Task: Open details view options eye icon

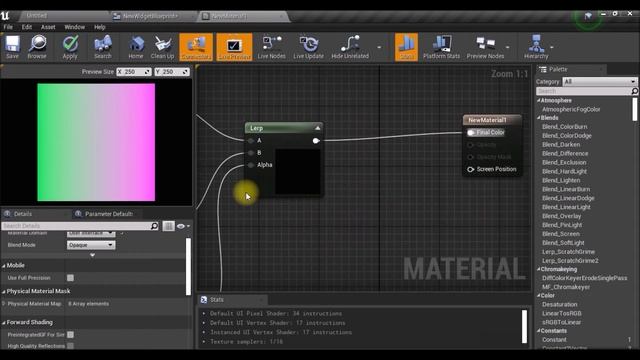Action: [x=183, y=226]
